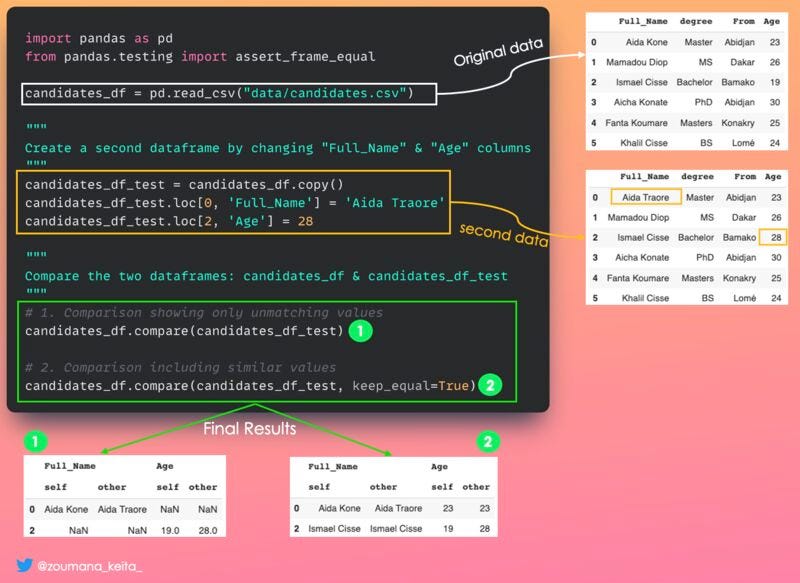Click "Aida Traore" in the second result table
This screenshot has width=800, height=583.
pos(398,508)
